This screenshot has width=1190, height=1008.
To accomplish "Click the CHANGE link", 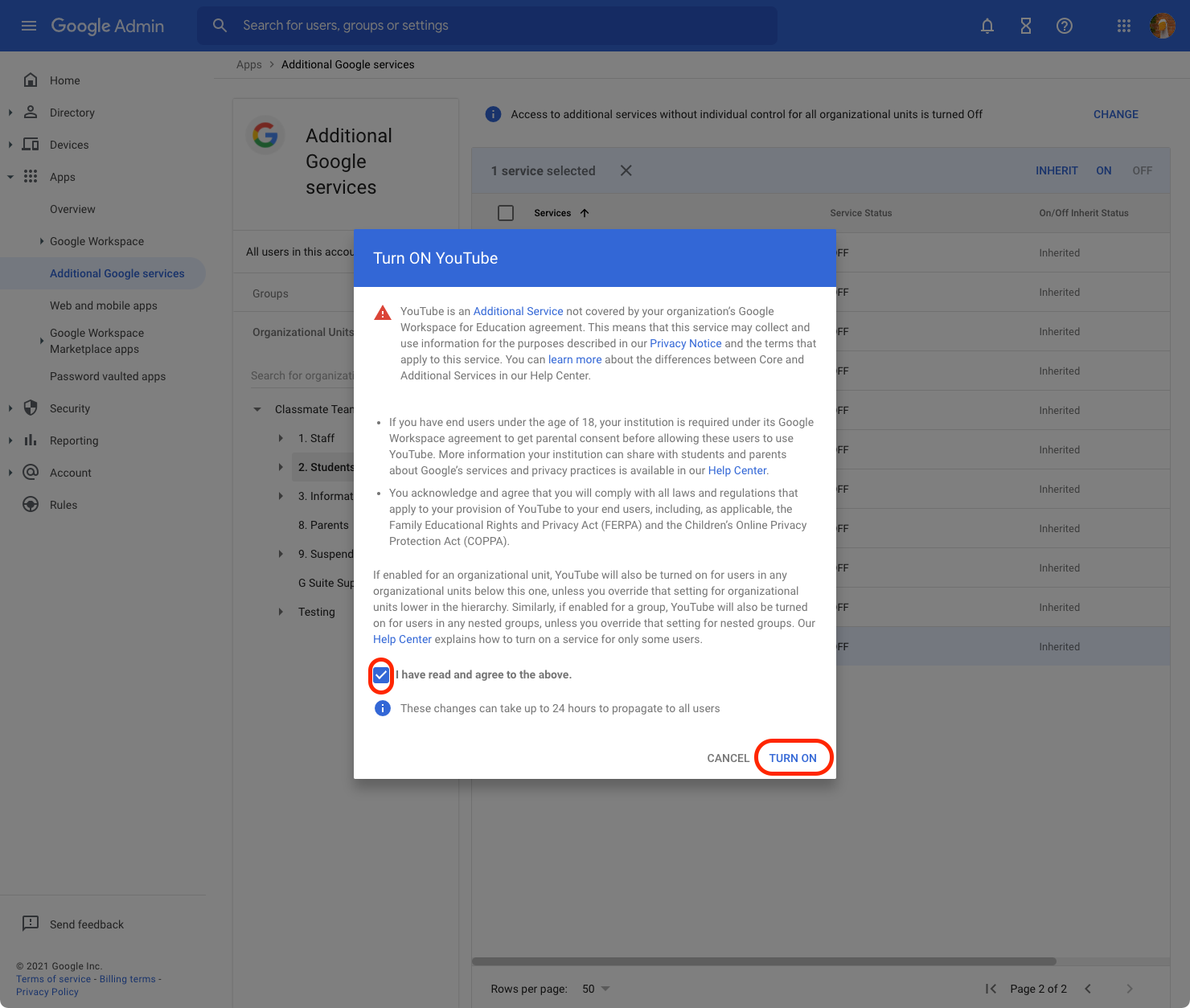I will coord(1116,114).
